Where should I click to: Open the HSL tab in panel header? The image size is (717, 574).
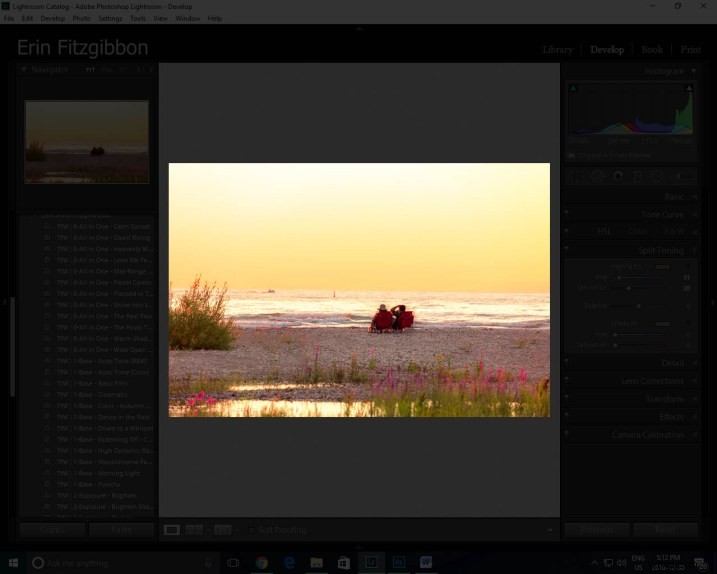point(604,232)
